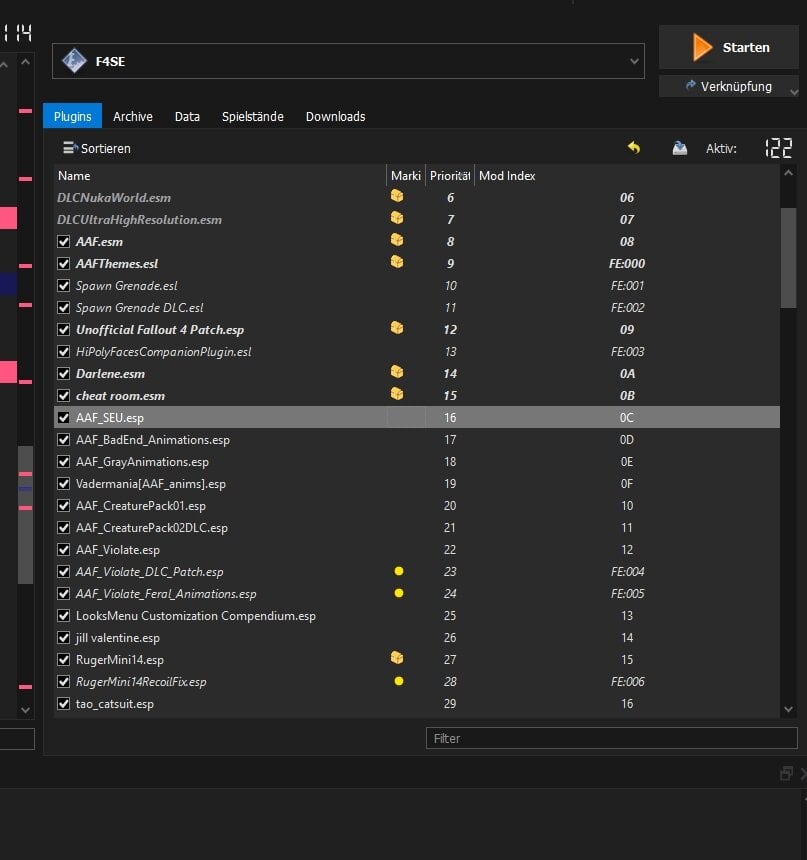Disable the AAF_Violate.esp plugin checkbox
This screenshot has height=860, width=807.
coord(64,550)
